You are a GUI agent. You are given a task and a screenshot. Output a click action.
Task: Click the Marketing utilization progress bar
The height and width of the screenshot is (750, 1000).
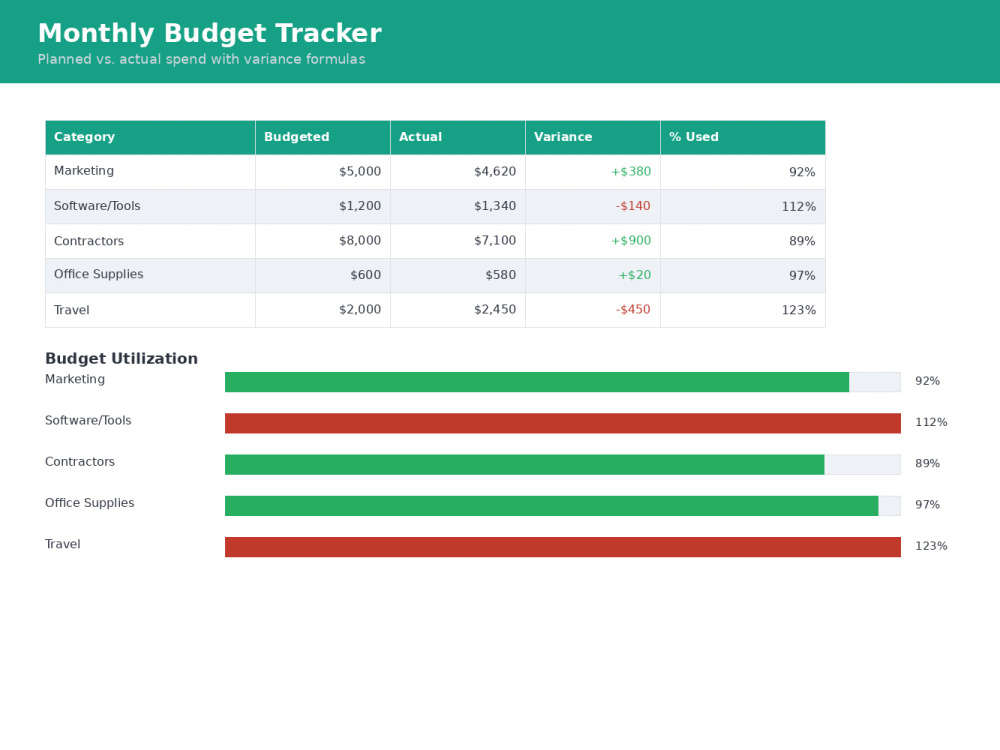click(562, 382)
